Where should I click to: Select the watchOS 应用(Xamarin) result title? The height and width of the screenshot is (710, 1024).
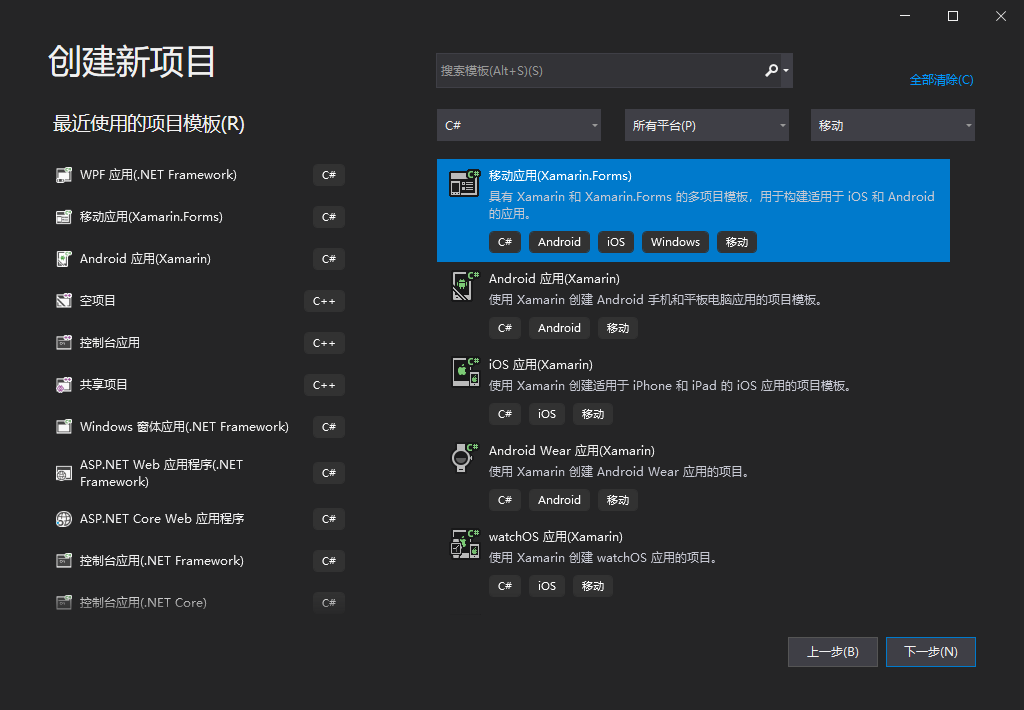tap(555, 537)
